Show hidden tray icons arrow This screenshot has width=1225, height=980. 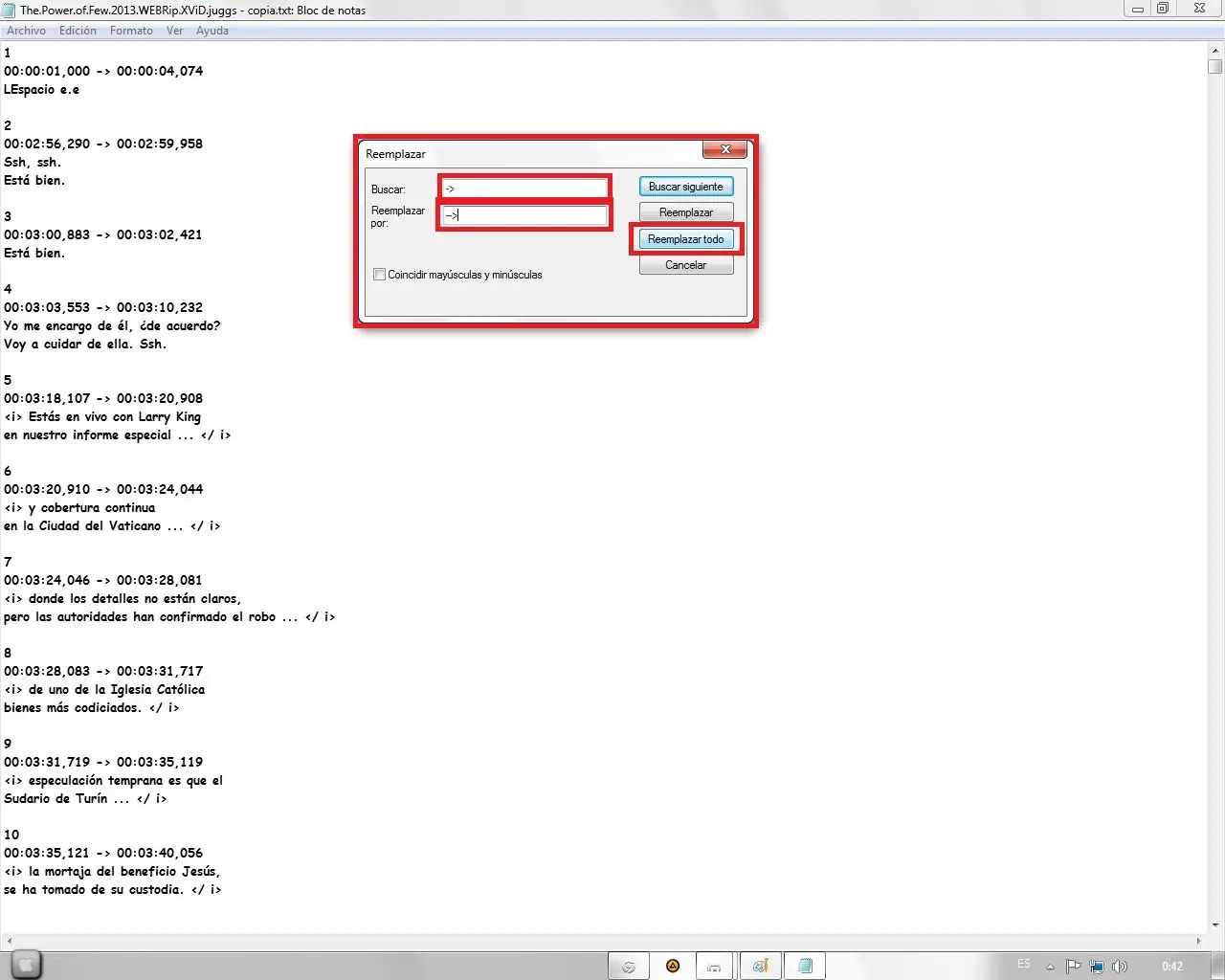point(1050,967)
